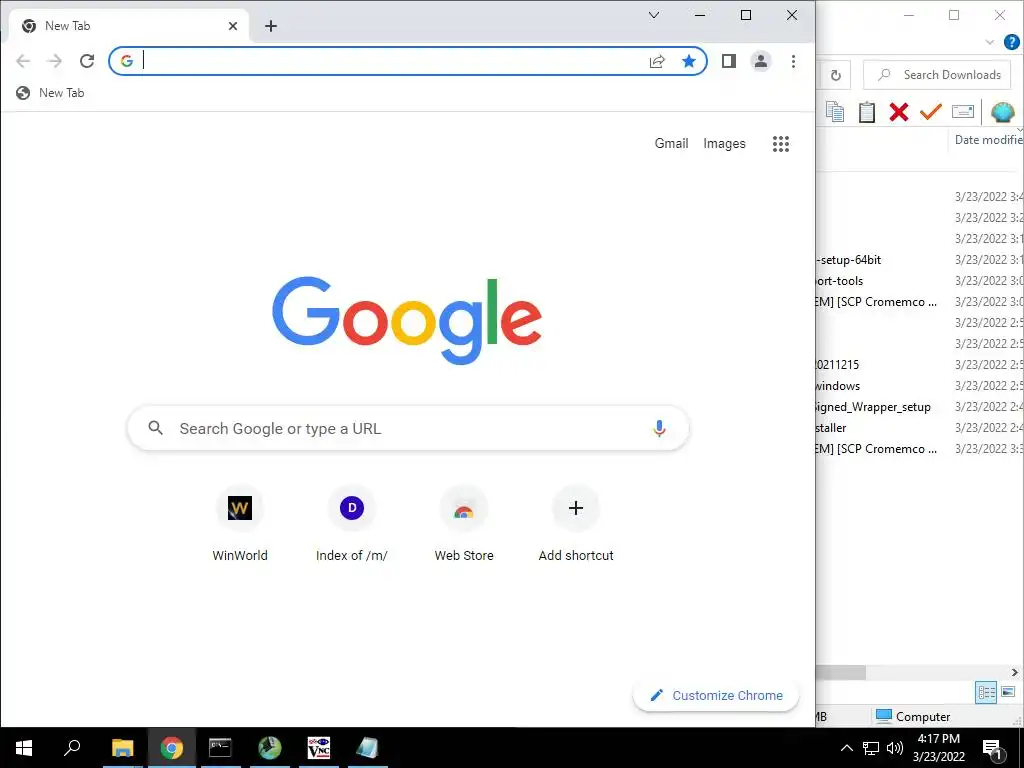Reload the page in Chrome
The width and height of the screenshot is (1024, 768).
[x=87, y=61]
